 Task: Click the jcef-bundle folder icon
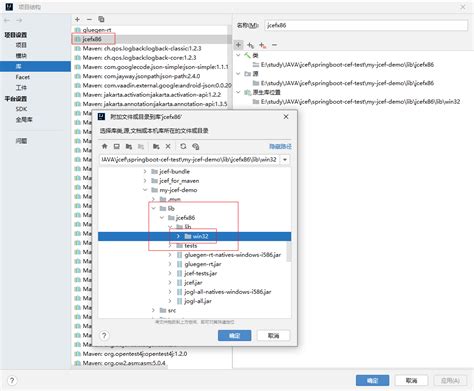(154, 171)
